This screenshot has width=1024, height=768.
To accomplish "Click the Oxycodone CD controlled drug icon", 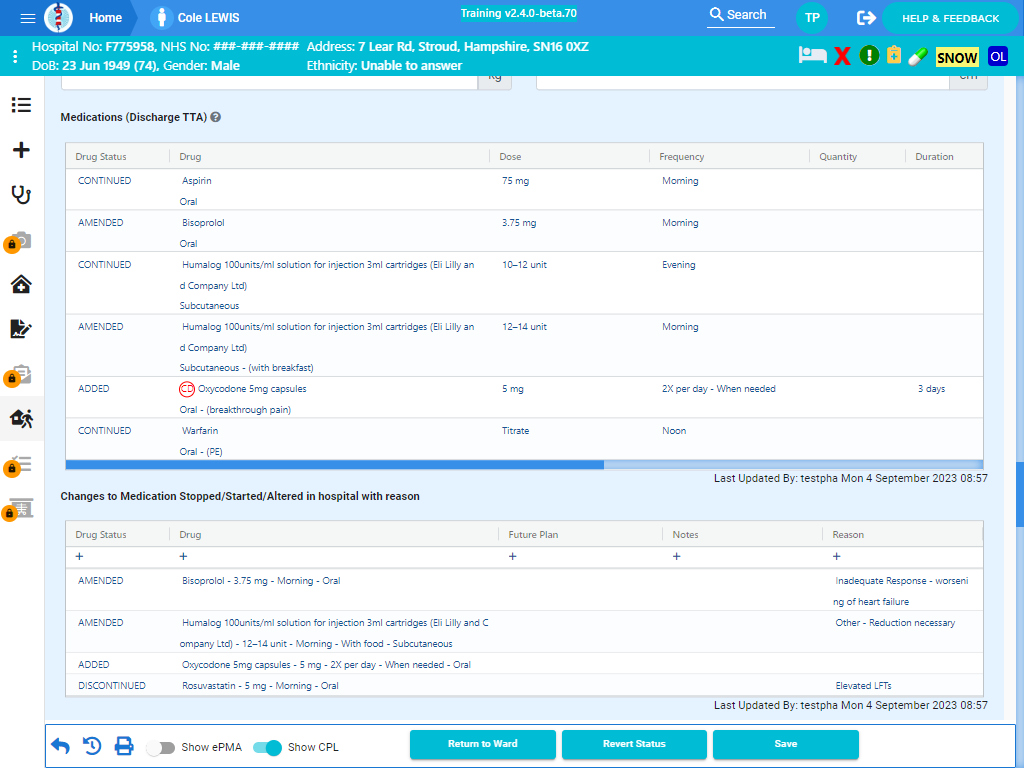I will [x=187, y=389].
